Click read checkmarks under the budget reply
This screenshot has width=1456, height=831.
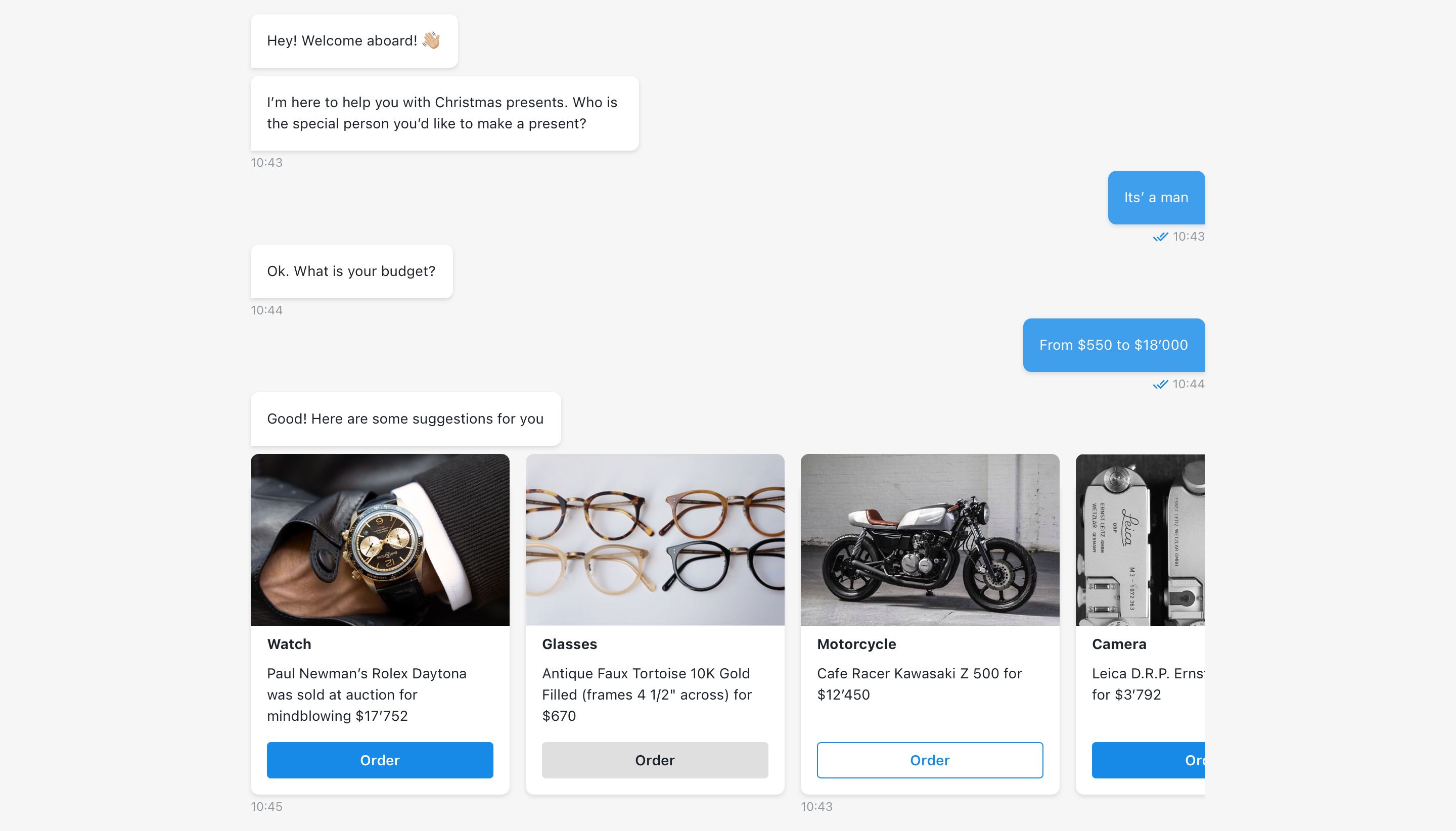point(1160,384)
